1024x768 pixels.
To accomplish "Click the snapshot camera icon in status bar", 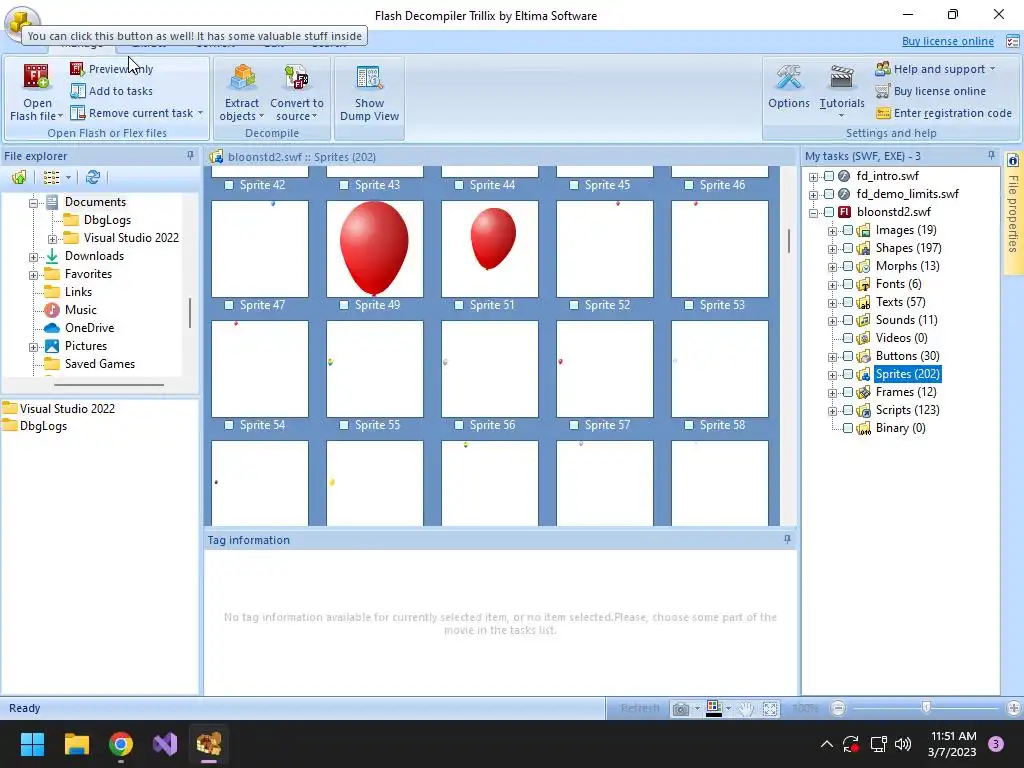I will click(x=680, y=709).
